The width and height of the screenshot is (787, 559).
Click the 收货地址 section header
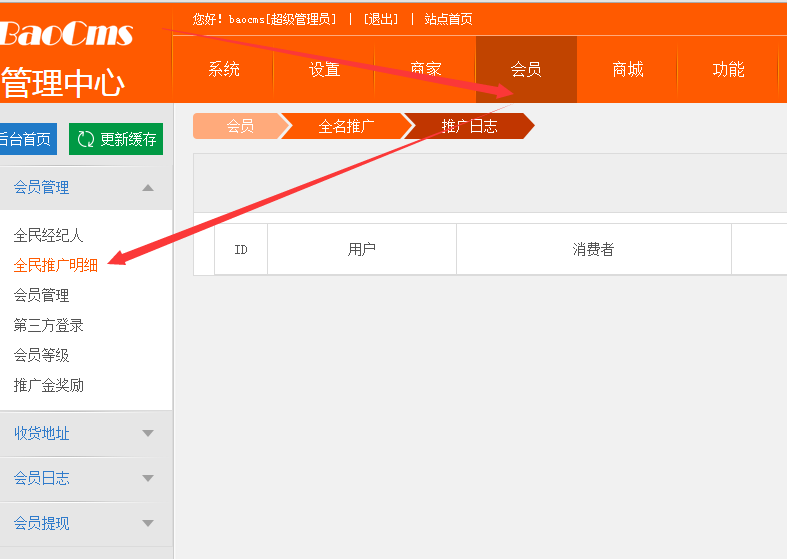86,434
